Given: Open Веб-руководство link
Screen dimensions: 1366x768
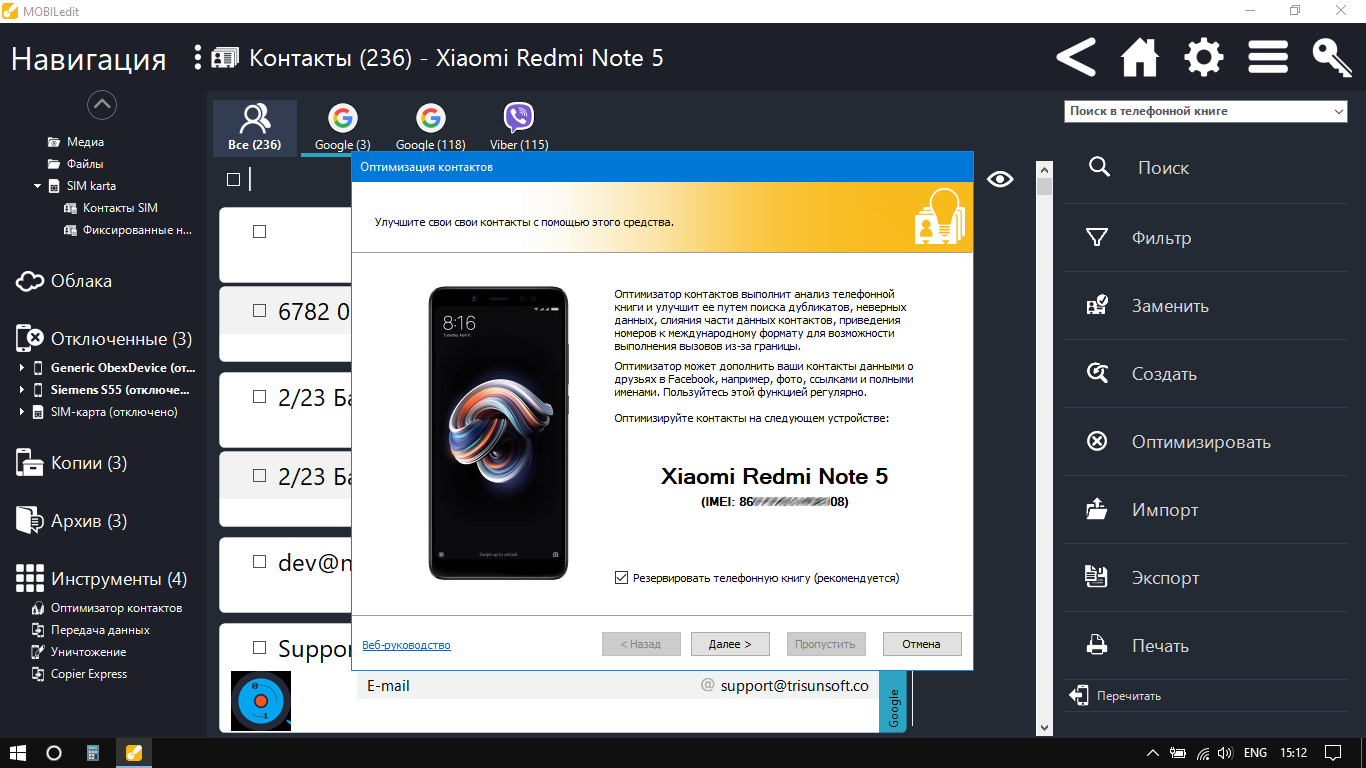Looking at the screenshot, I should (406, 645).
